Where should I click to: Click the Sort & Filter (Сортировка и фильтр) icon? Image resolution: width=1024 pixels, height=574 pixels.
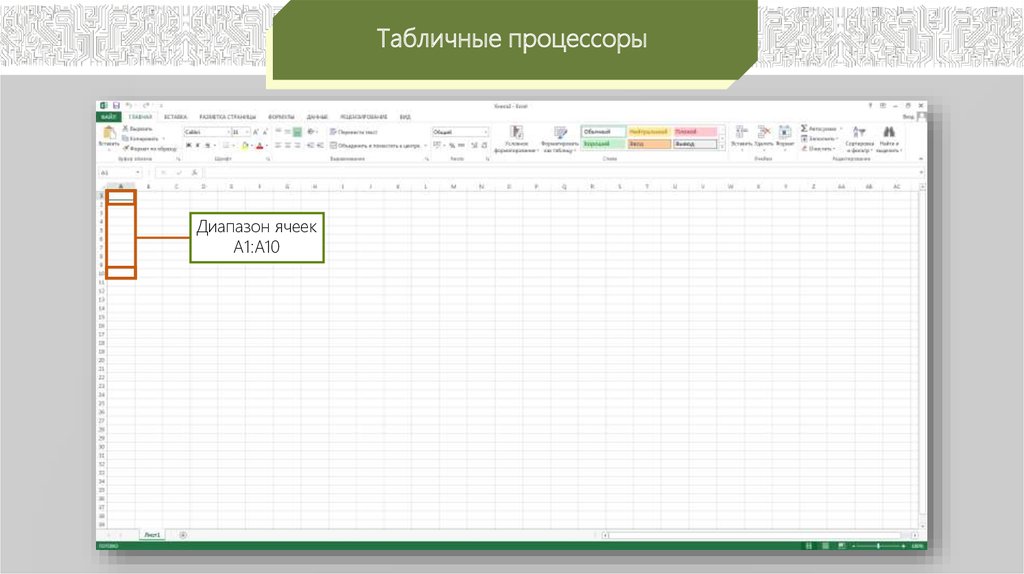click(x=859, y=133)
